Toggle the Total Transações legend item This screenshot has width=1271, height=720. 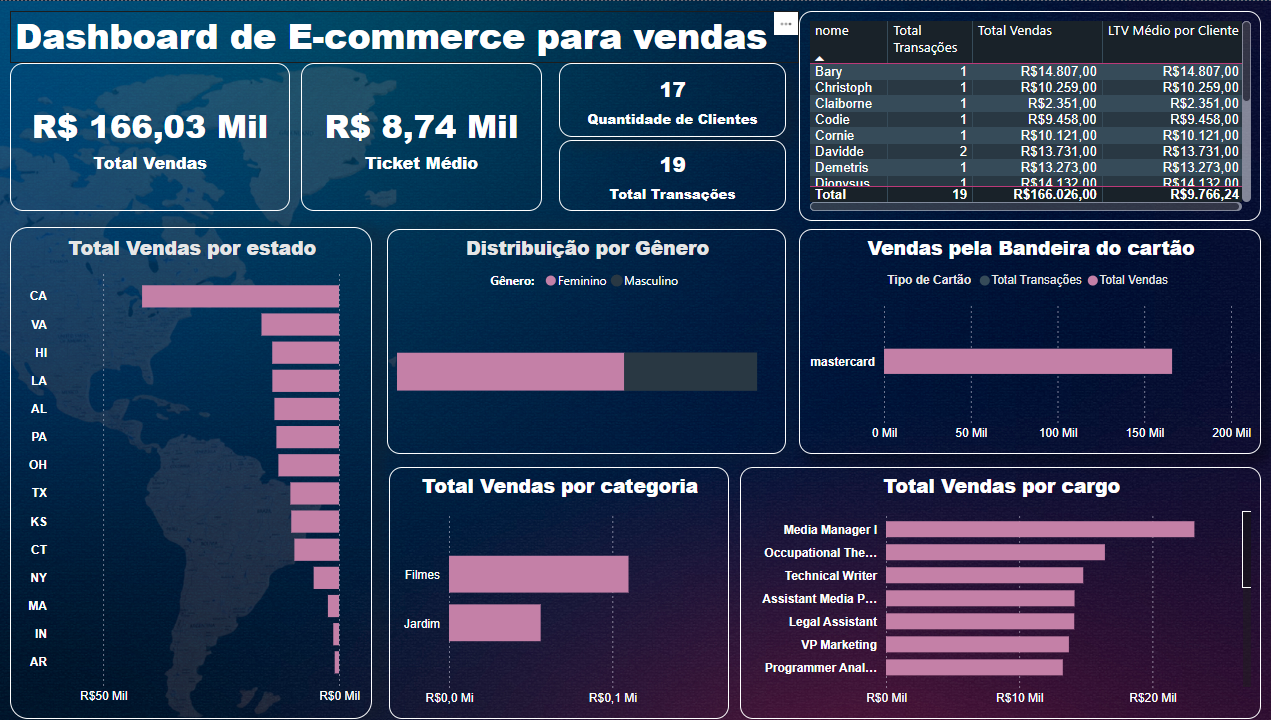click(1032, 280)
